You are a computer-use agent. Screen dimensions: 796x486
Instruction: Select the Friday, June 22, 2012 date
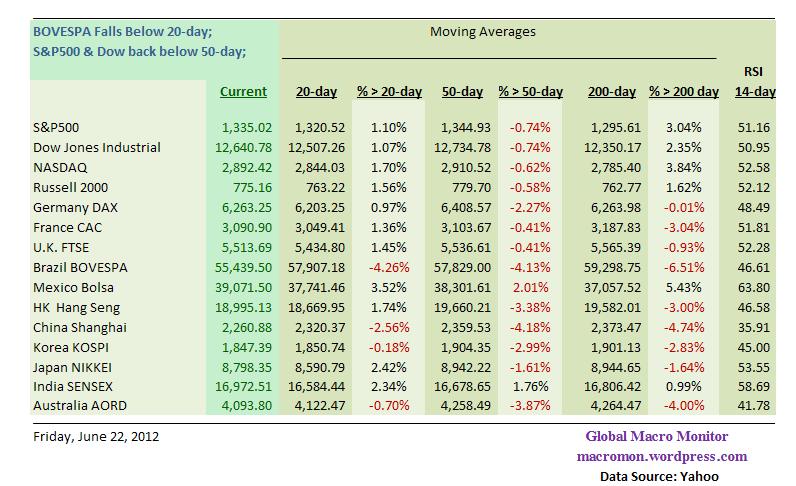[x=96, y=436]
